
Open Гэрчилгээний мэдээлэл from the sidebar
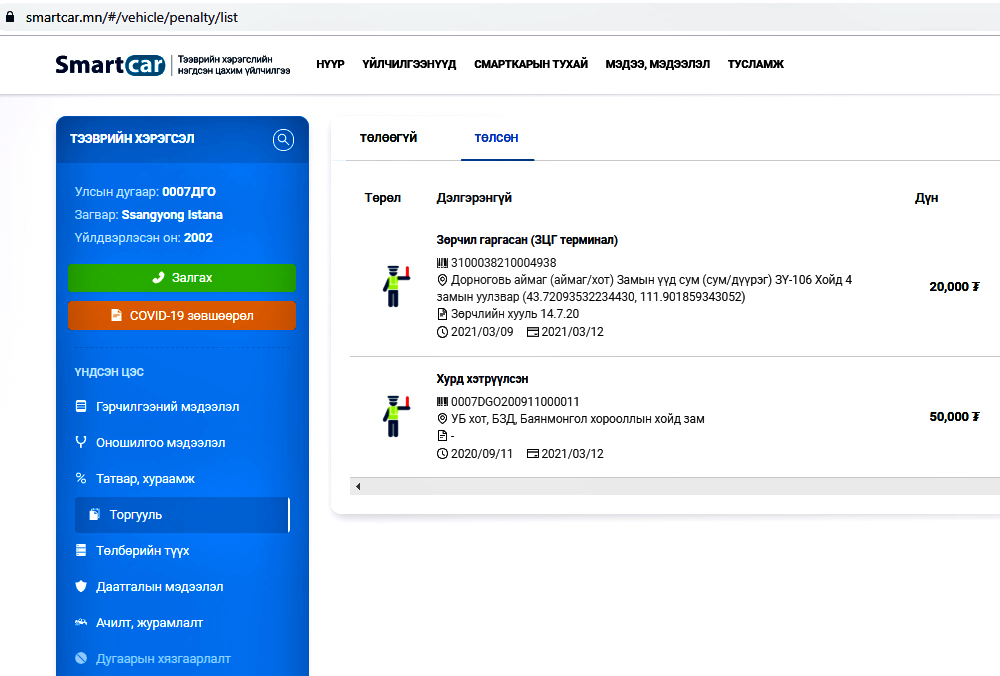(x=166, y=407)
